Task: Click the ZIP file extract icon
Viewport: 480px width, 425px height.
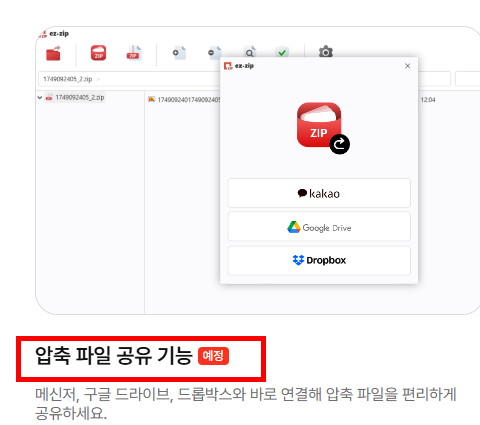Action: (x=134, y=53)
